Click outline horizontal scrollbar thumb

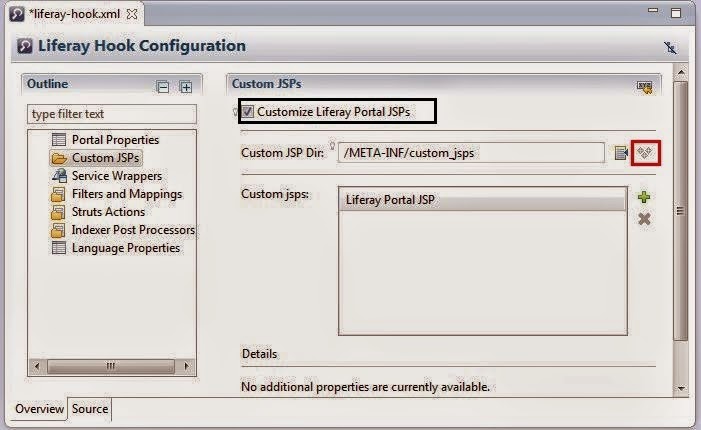click(x=111, y=366)
